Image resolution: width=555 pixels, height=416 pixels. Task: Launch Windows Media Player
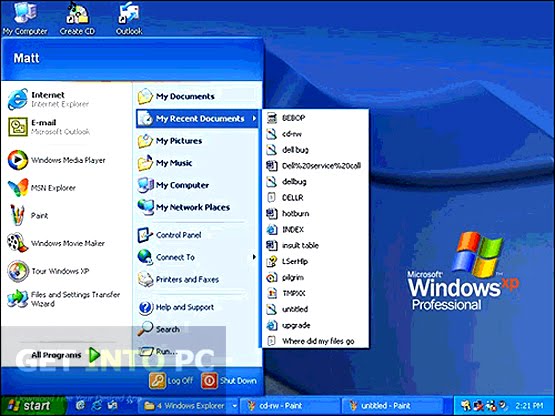click(x=57, y=160)
